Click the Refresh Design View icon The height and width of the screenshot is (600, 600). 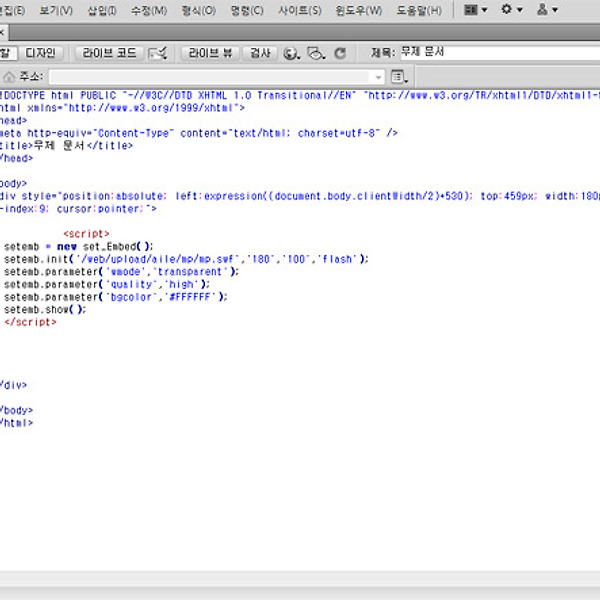click(x=340, y=53)
